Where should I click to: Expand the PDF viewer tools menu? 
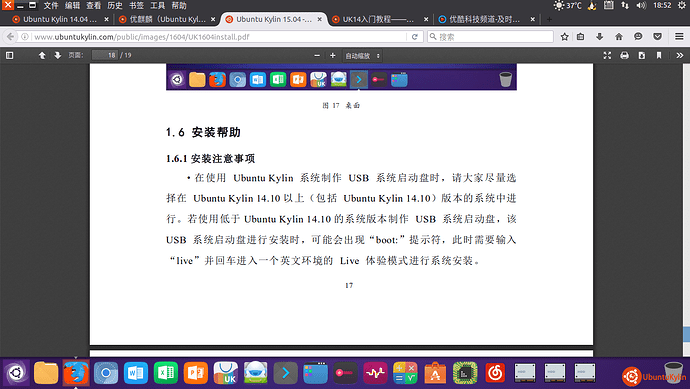click(679, 55)
